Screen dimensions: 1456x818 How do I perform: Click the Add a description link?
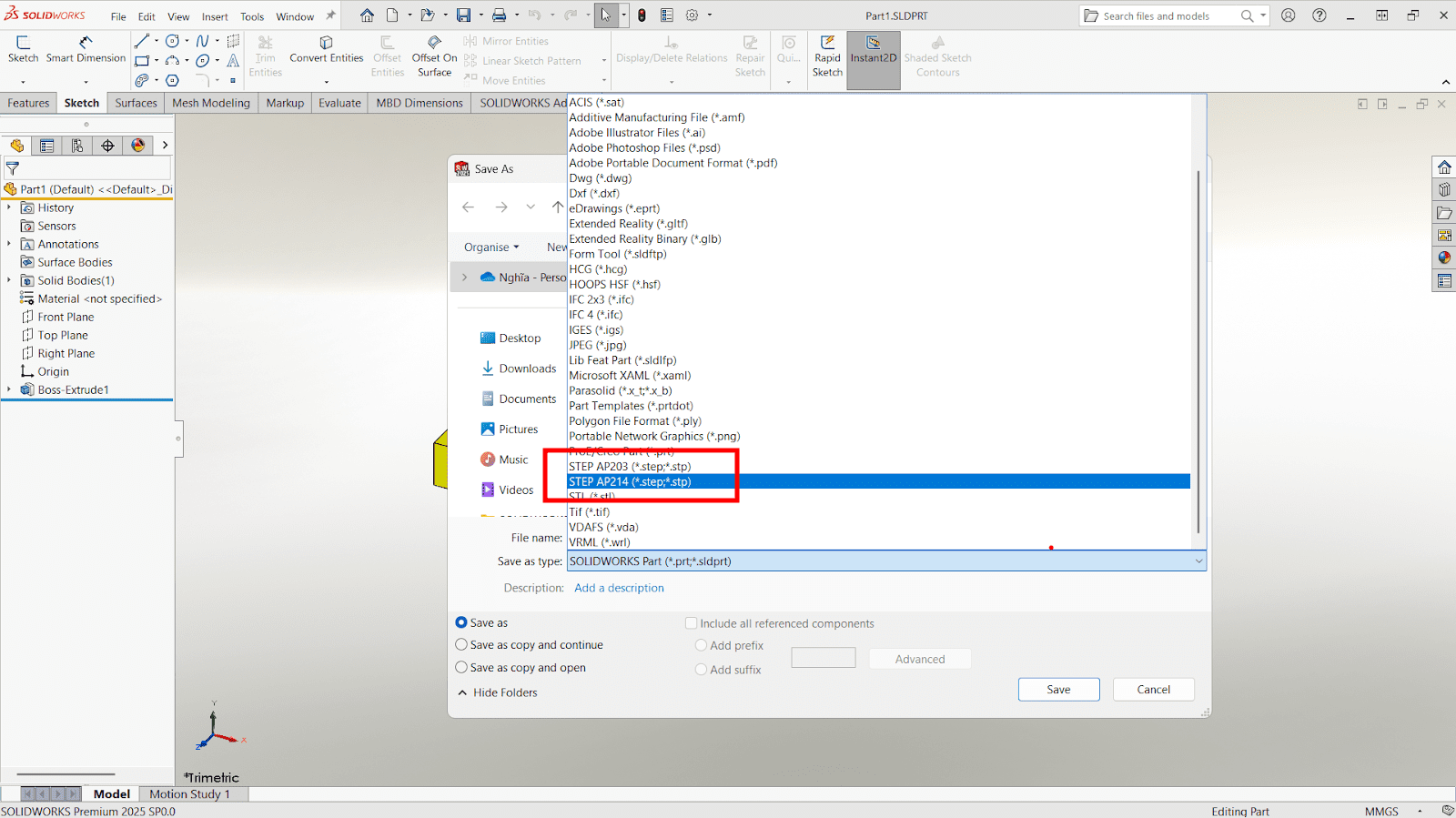619,588
